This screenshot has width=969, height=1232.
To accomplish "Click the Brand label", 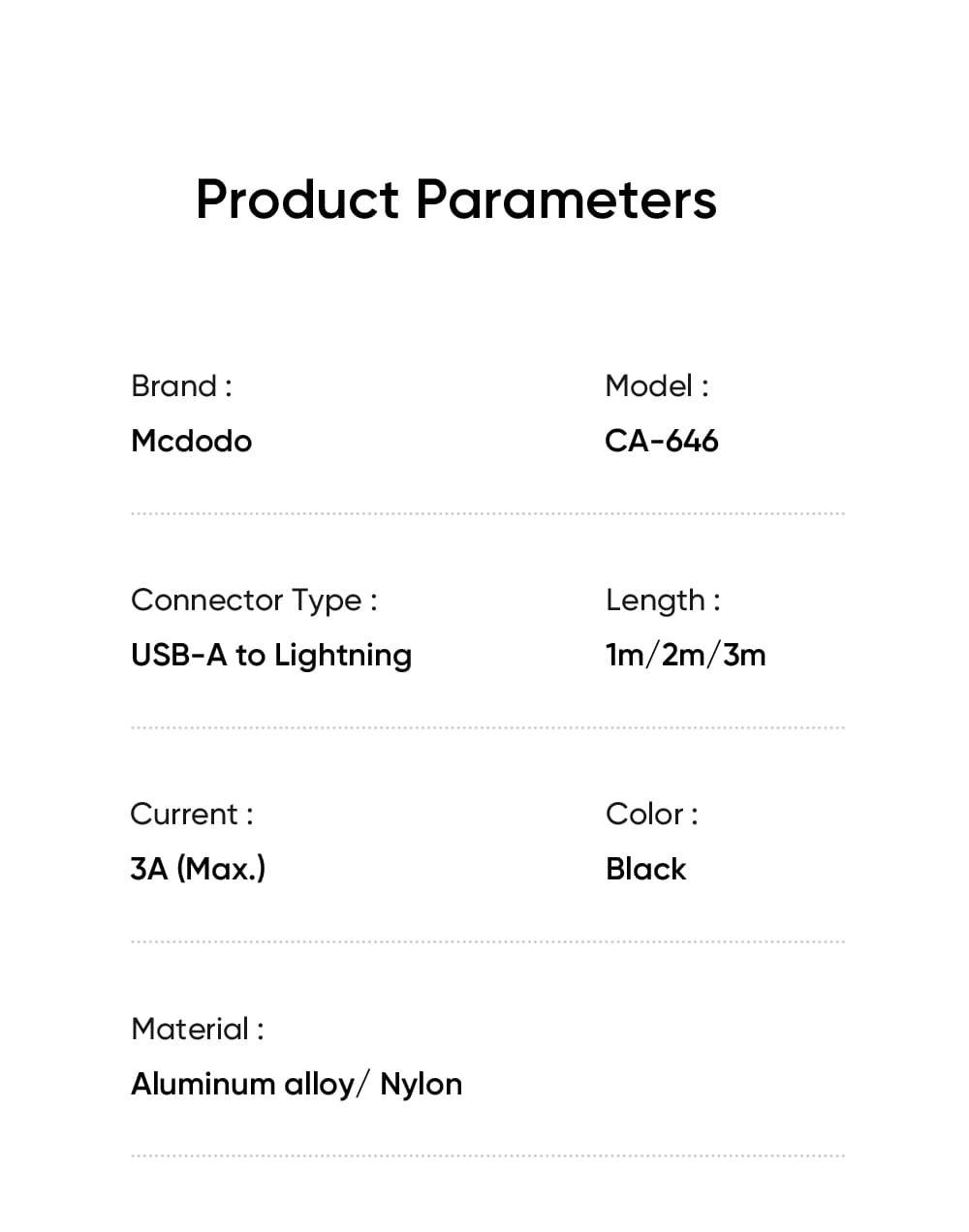I will pyautogui.click(x=181, y=386).
